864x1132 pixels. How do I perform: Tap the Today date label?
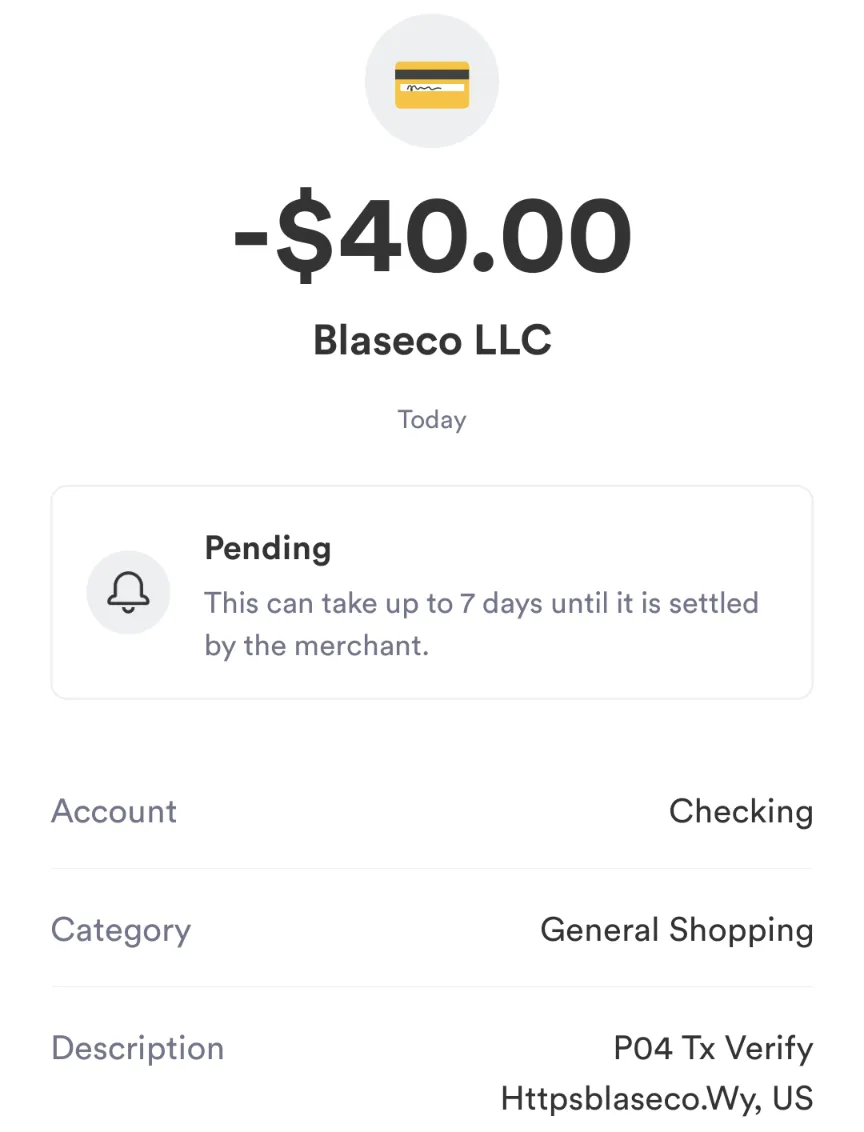tap(432, 419)
